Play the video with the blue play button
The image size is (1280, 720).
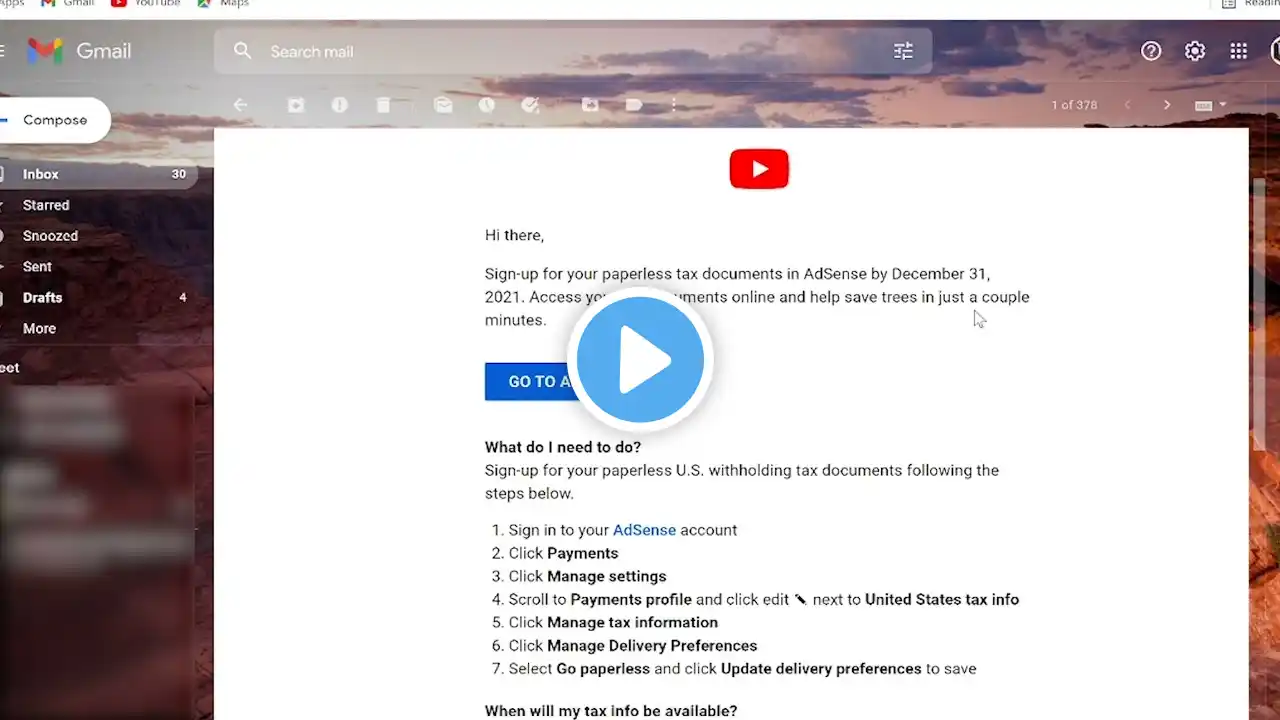(x=640, y=360)
